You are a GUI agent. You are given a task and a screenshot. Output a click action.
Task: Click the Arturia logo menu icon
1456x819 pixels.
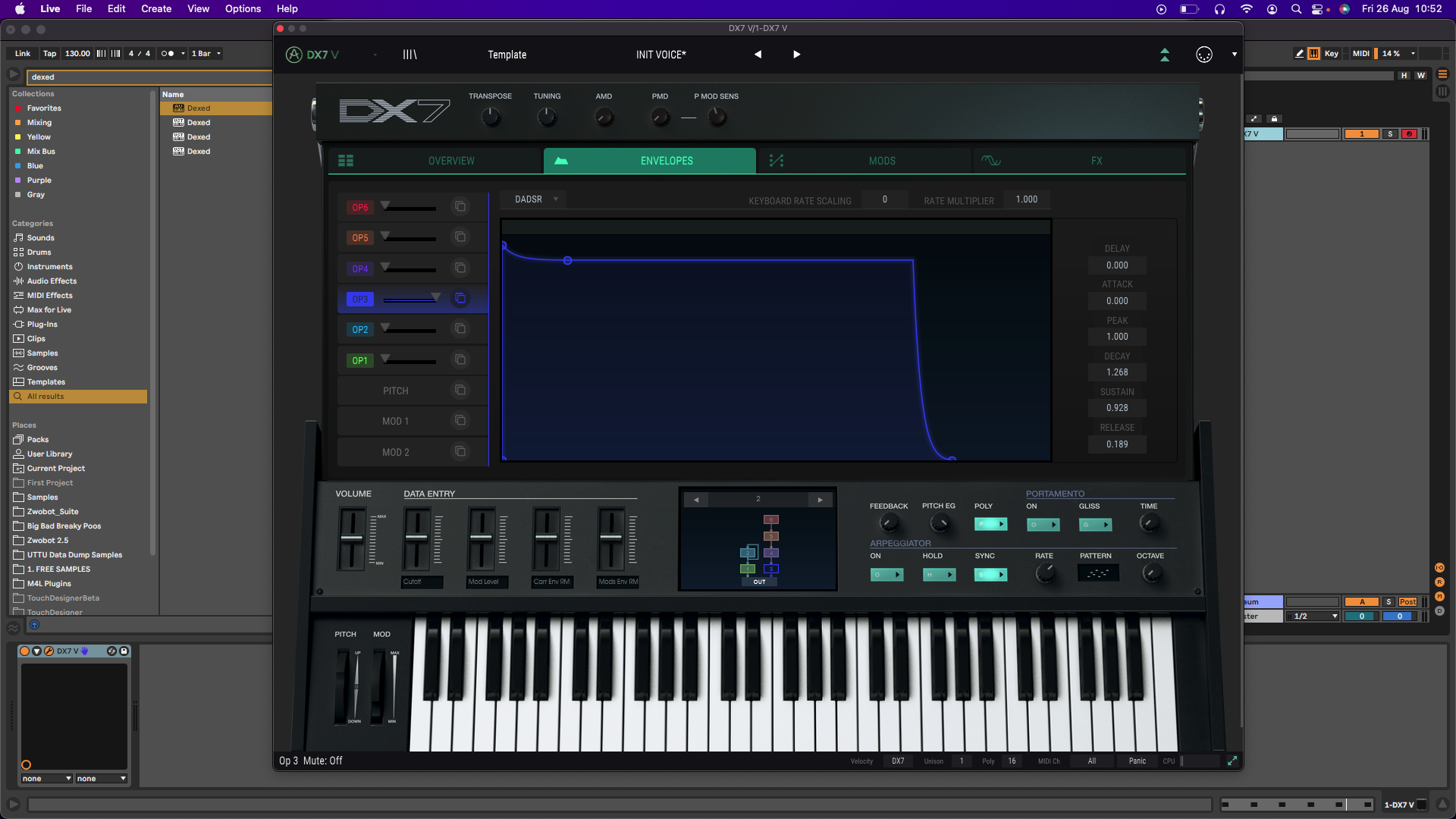[293, 55]
